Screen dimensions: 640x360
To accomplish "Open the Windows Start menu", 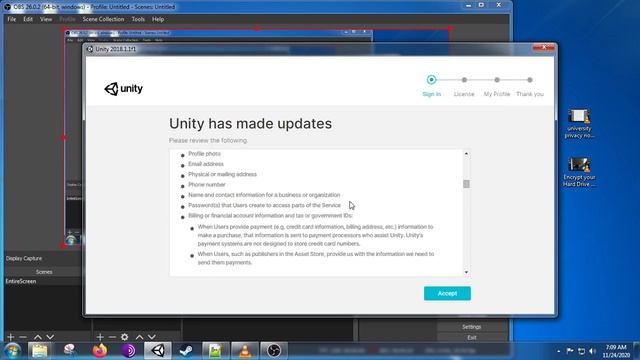I will 12,351.
